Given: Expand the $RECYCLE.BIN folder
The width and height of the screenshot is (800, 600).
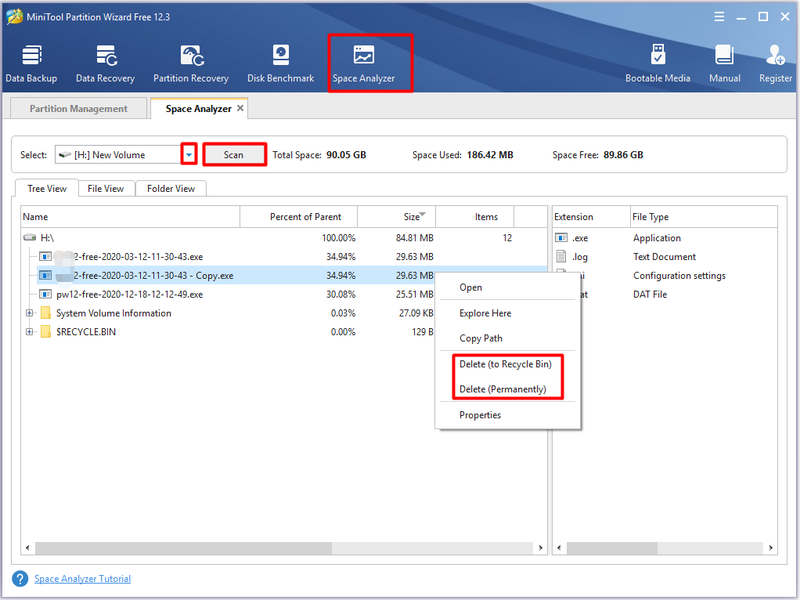Looking at the screenshot, I should click(x=29, y=332).
